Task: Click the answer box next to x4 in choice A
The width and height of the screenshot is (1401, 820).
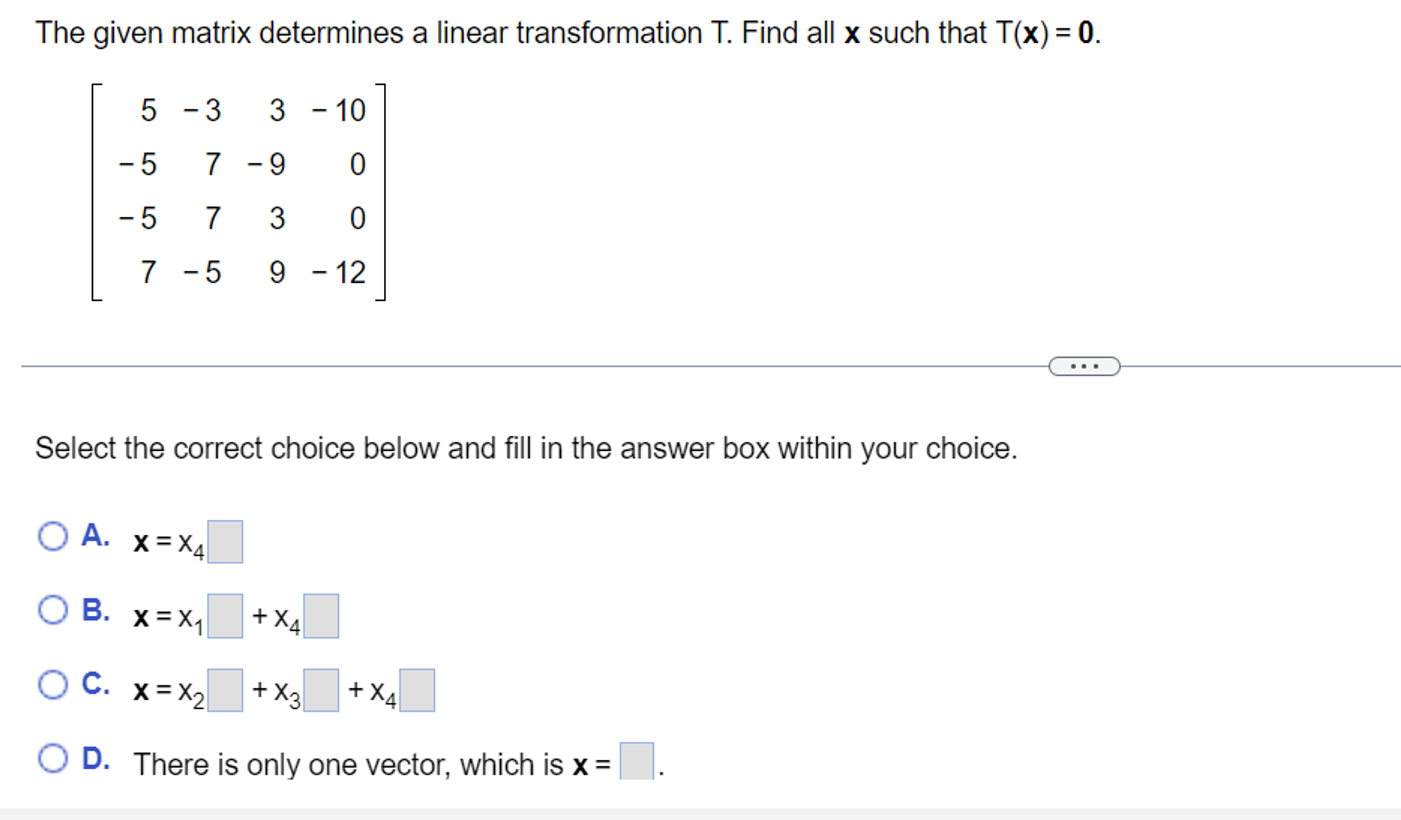Action: coord(227,542)
